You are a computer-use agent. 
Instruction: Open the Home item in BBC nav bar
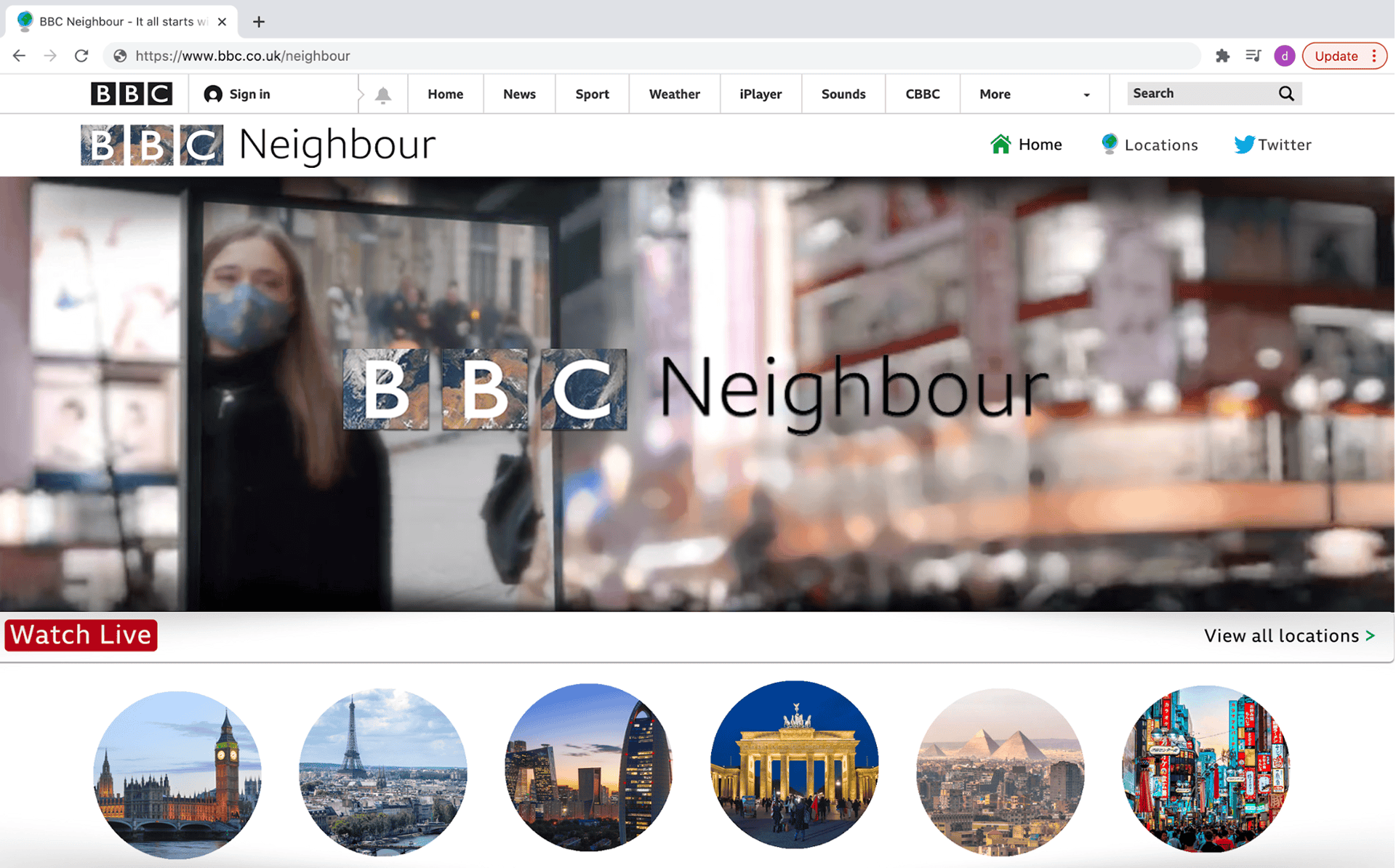(x=446, y=94)
